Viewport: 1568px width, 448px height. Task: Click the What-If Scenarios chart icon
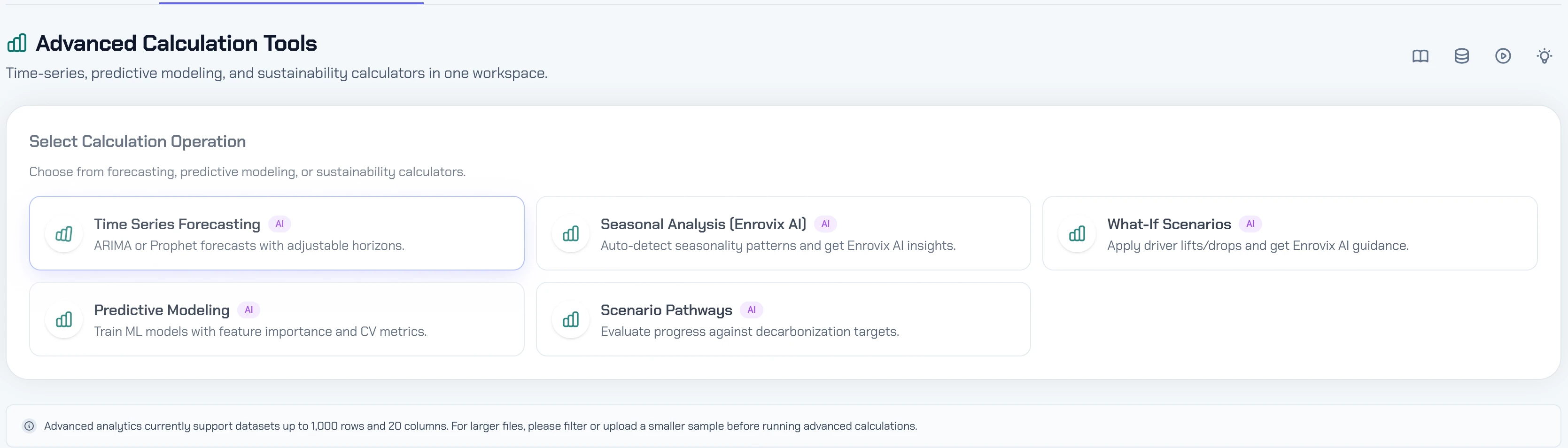(1077, 234)
